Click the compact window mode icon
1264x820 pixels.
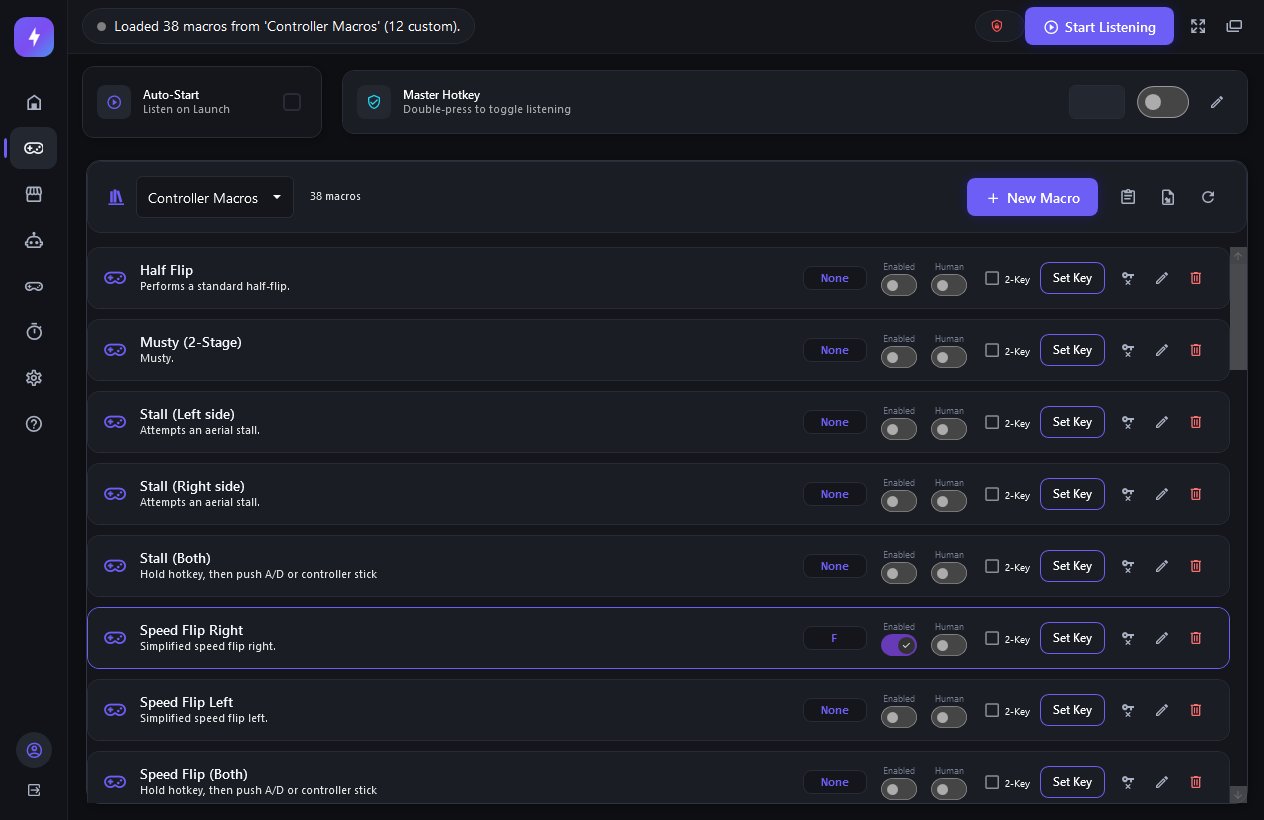coord(1234,27)
